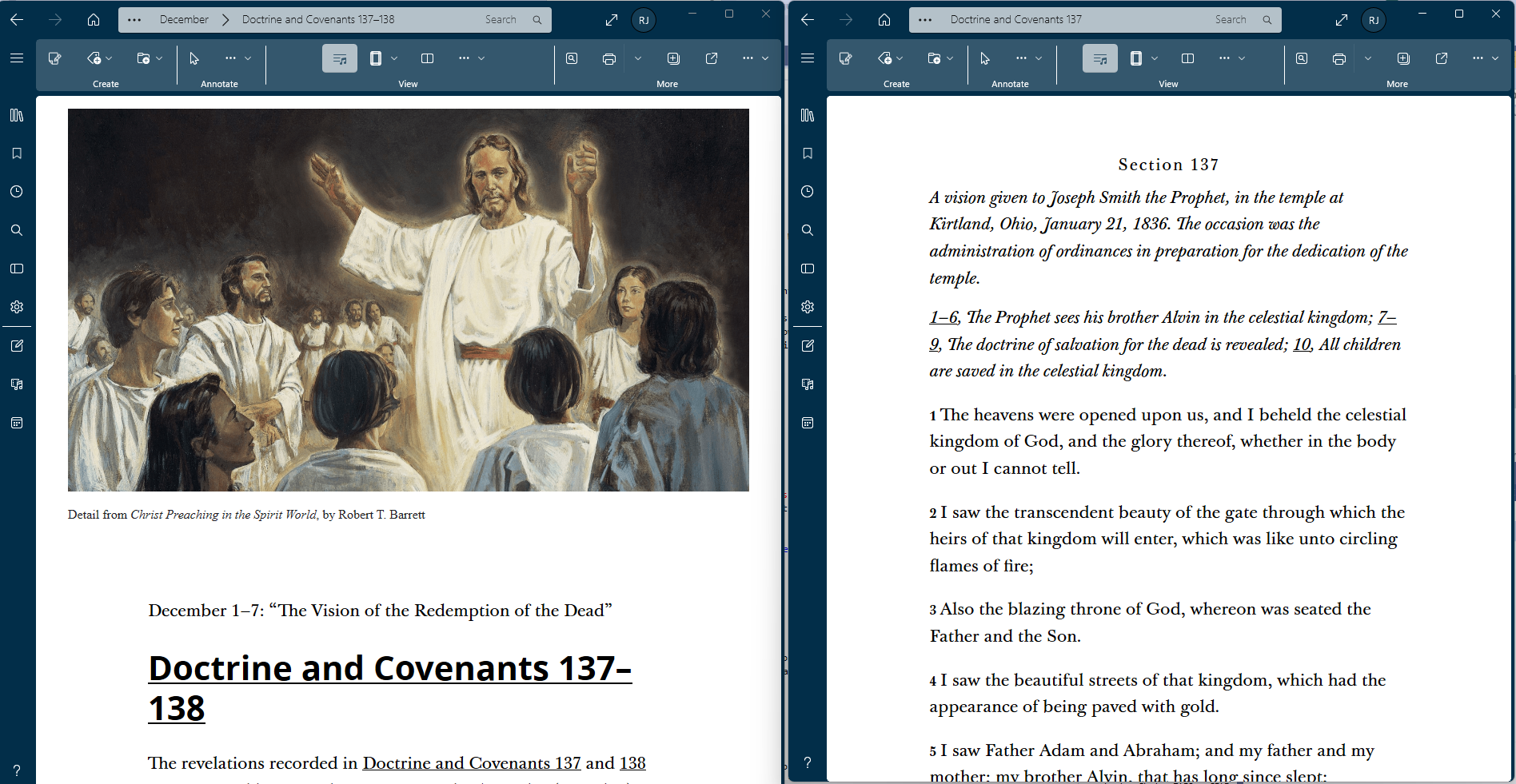This screenshot has height=784, width=1516.
Task: Click Christ Preaching painting image
Action: click(x=409, y=300)
